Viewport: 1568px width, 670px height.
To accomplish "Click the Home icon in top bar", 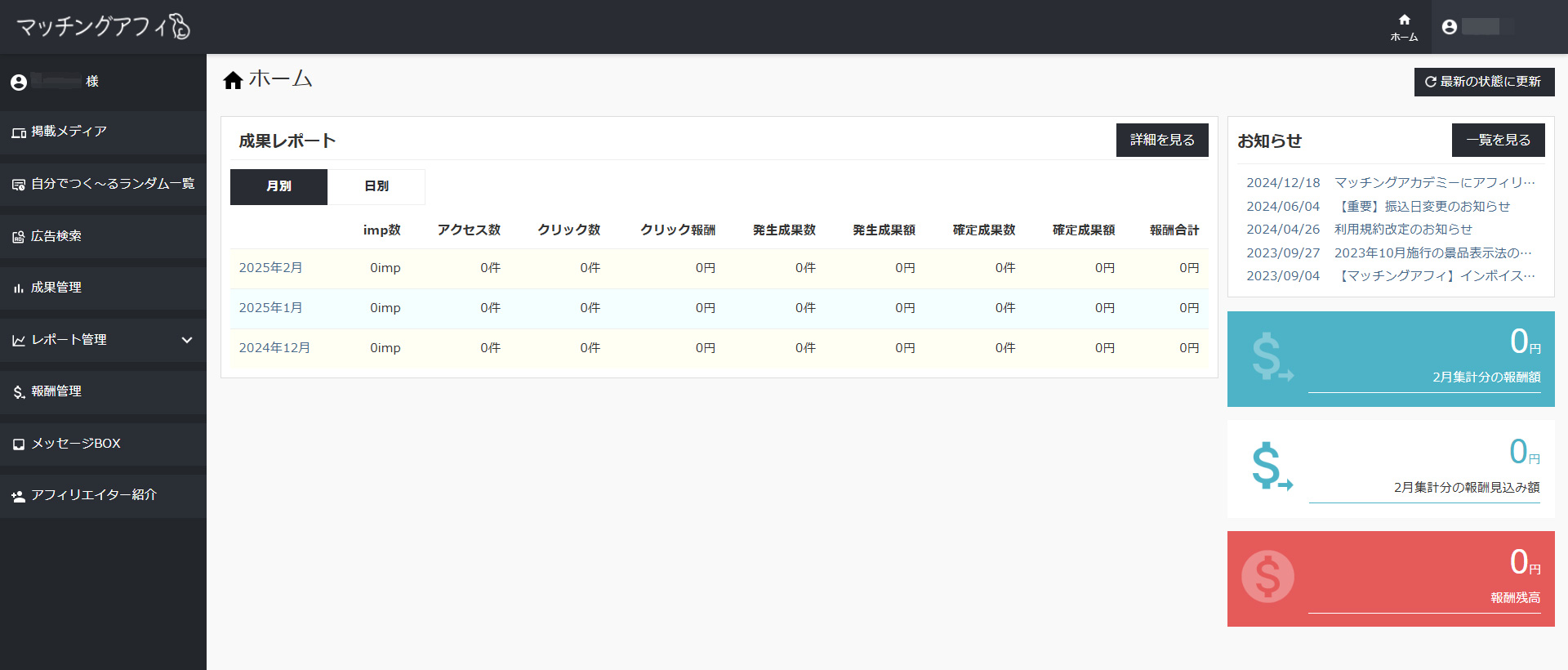I will tap(1404, 20).
